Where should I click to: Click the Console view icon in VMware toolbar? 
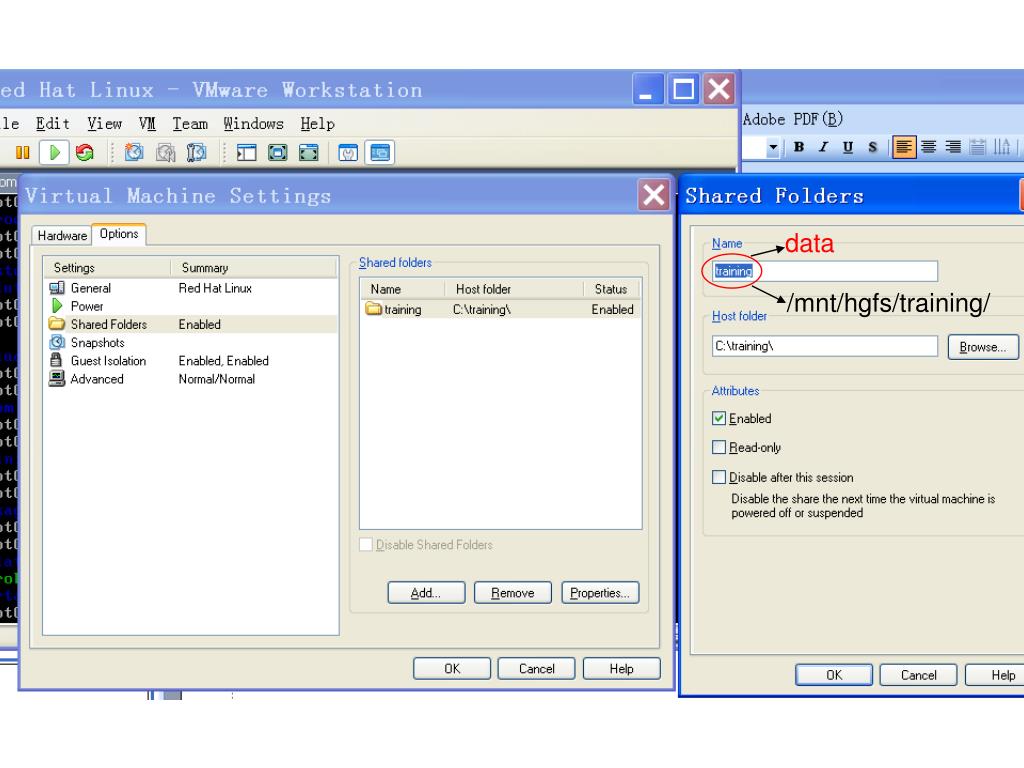coord(379,153)
